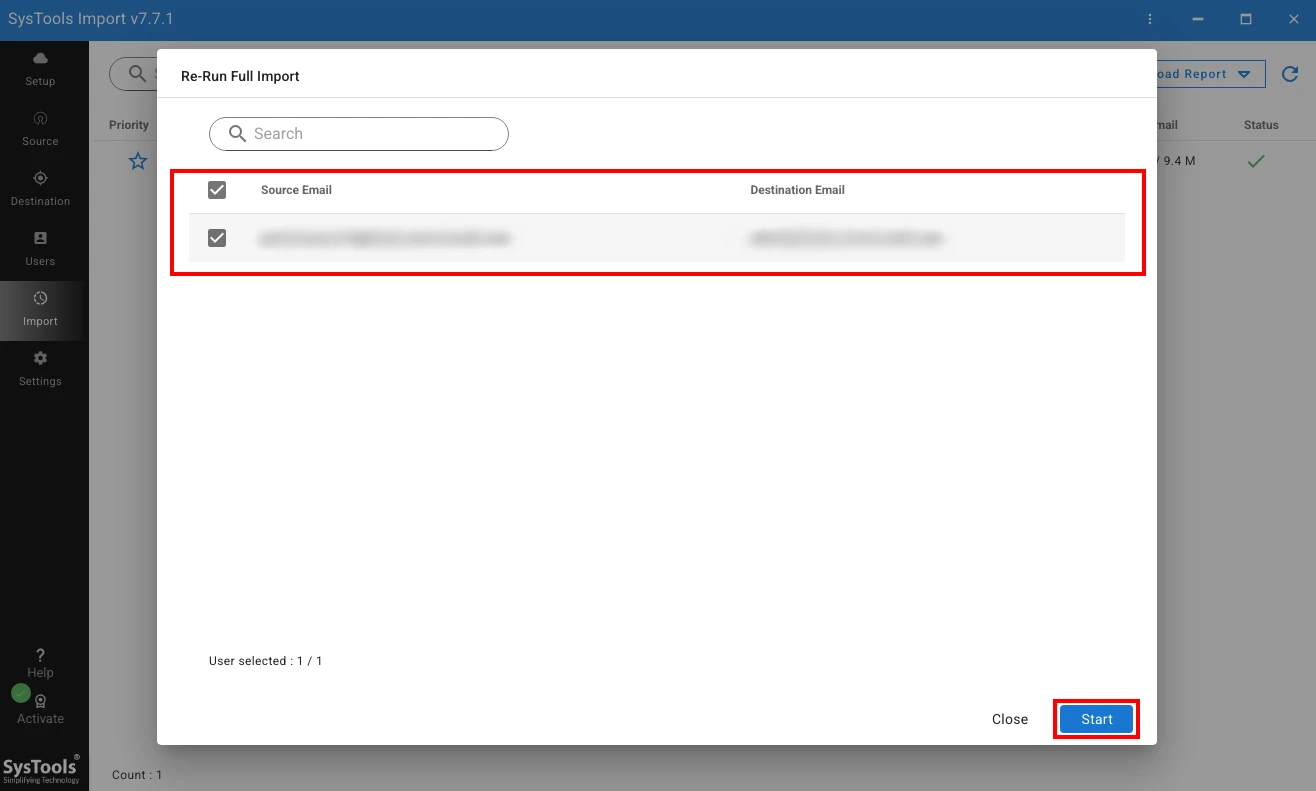Click the Help question mark icon

click(x=40, y=655)
